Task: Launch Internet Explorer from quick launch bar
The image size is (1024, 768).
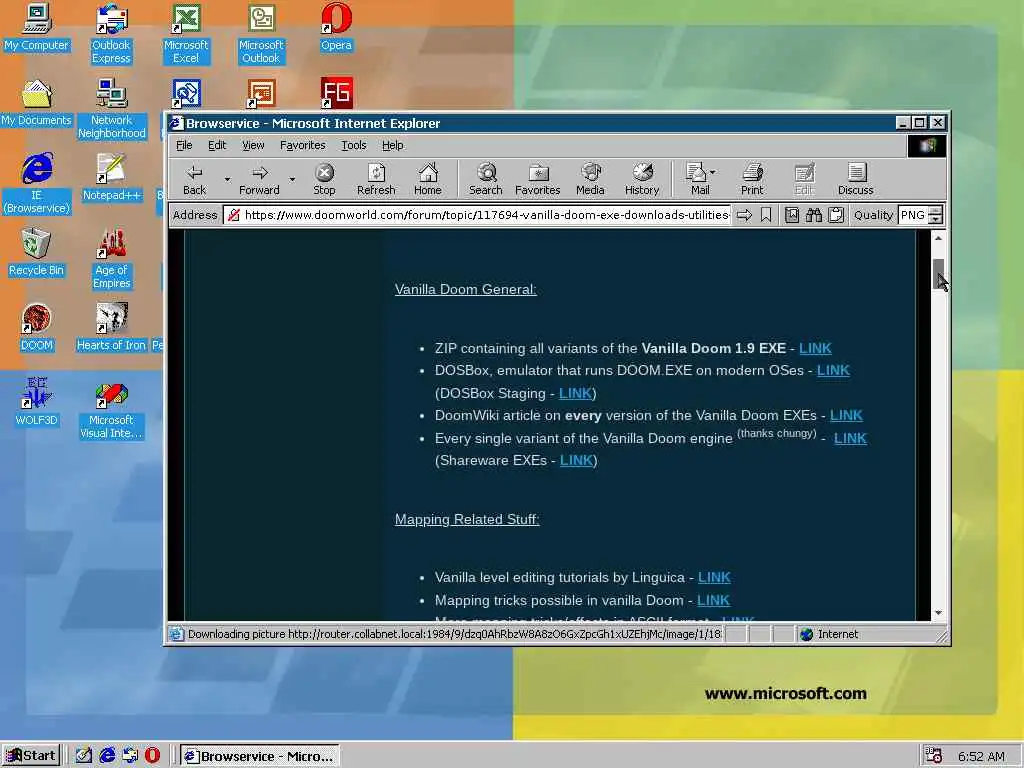Action: pos(107,756)
